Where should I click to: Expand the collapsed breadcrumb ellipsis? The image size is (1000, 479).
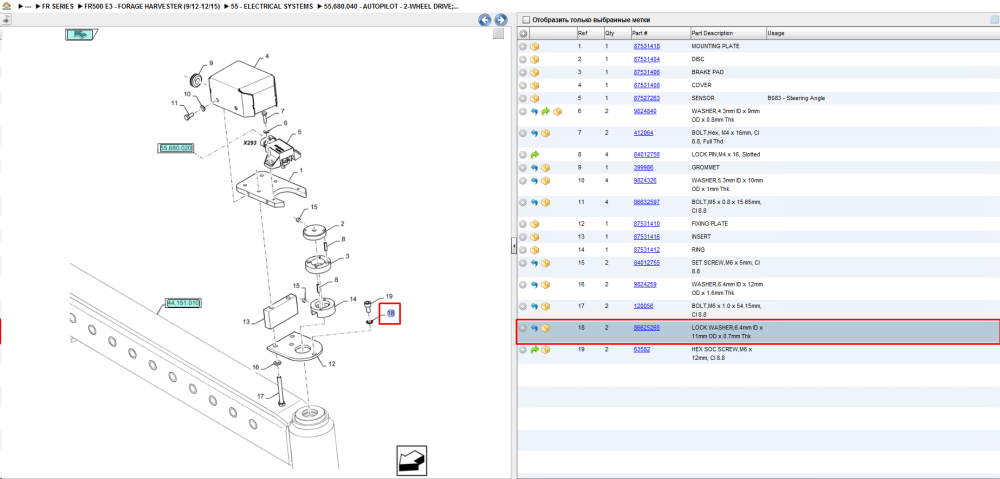pos(27,6)
